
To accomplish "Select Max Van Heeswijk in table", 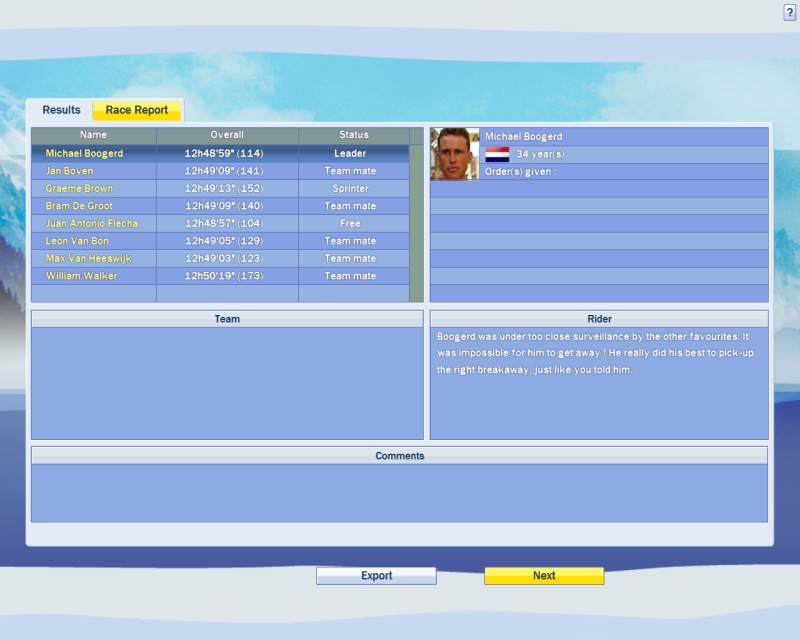I will pos(88,258).
